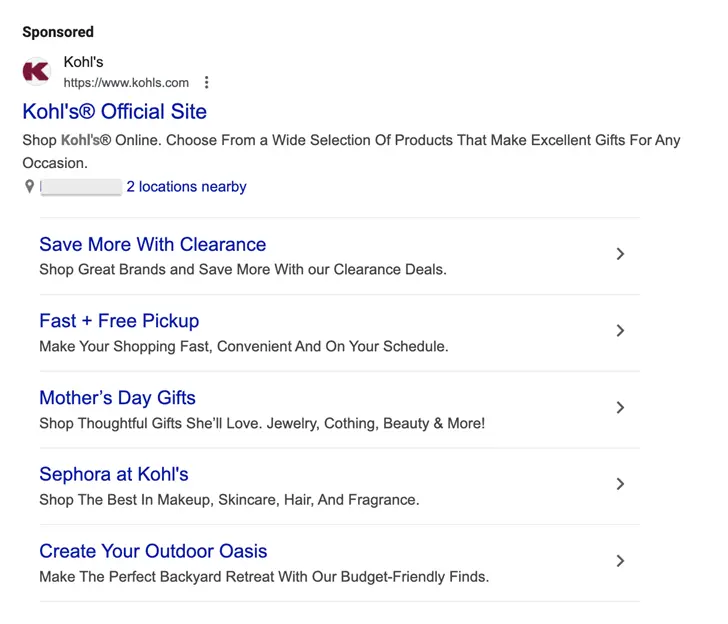Click the Kohl's logo icon
This screenshot has width=728, height=624.
pyautogui.click(x=37, y=71)
